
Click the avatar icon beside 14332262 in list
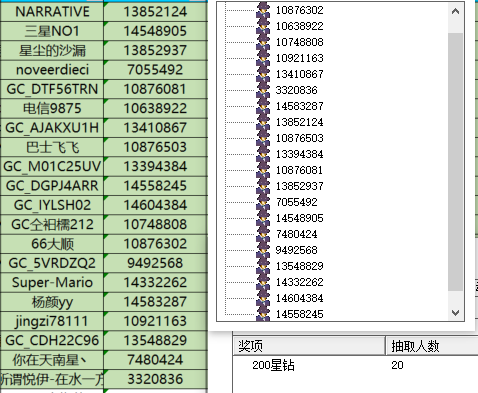tap(263, 282)
